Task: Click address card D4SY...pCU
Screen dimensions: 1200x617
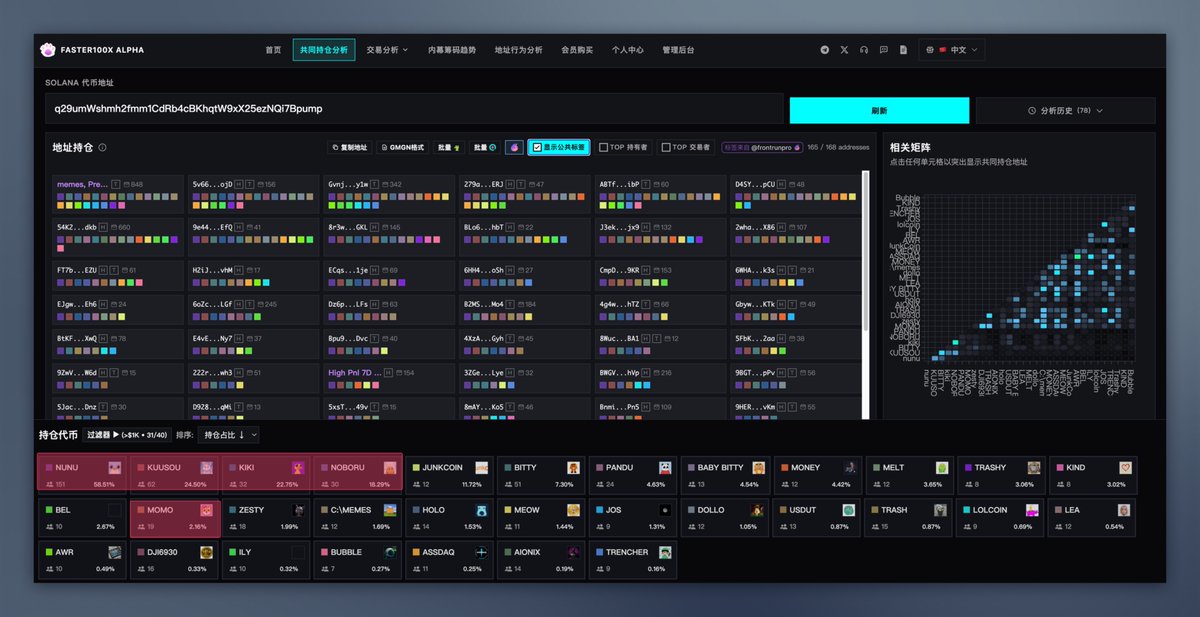Action: [x=796, y=193]
